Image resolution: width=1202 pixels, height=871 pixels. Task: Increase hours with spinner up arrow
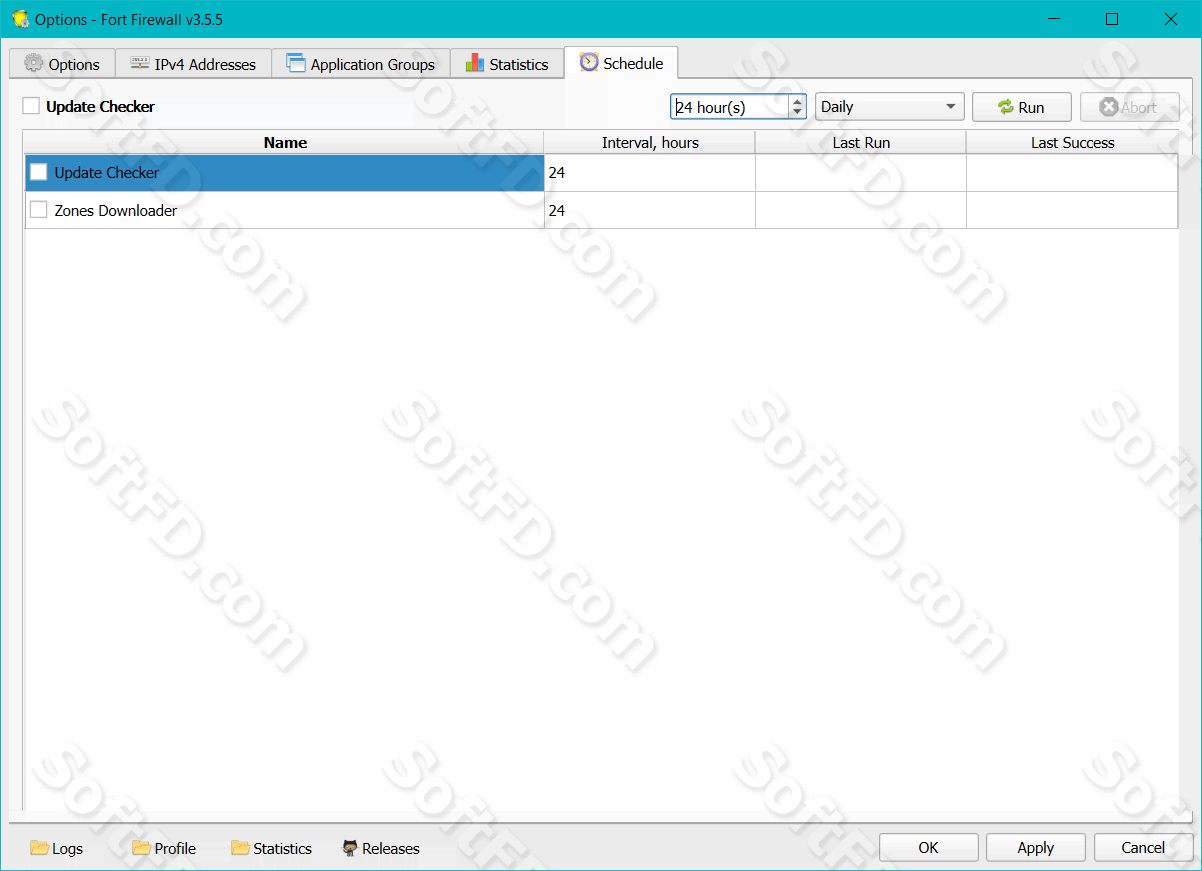(x=797, y=101)
